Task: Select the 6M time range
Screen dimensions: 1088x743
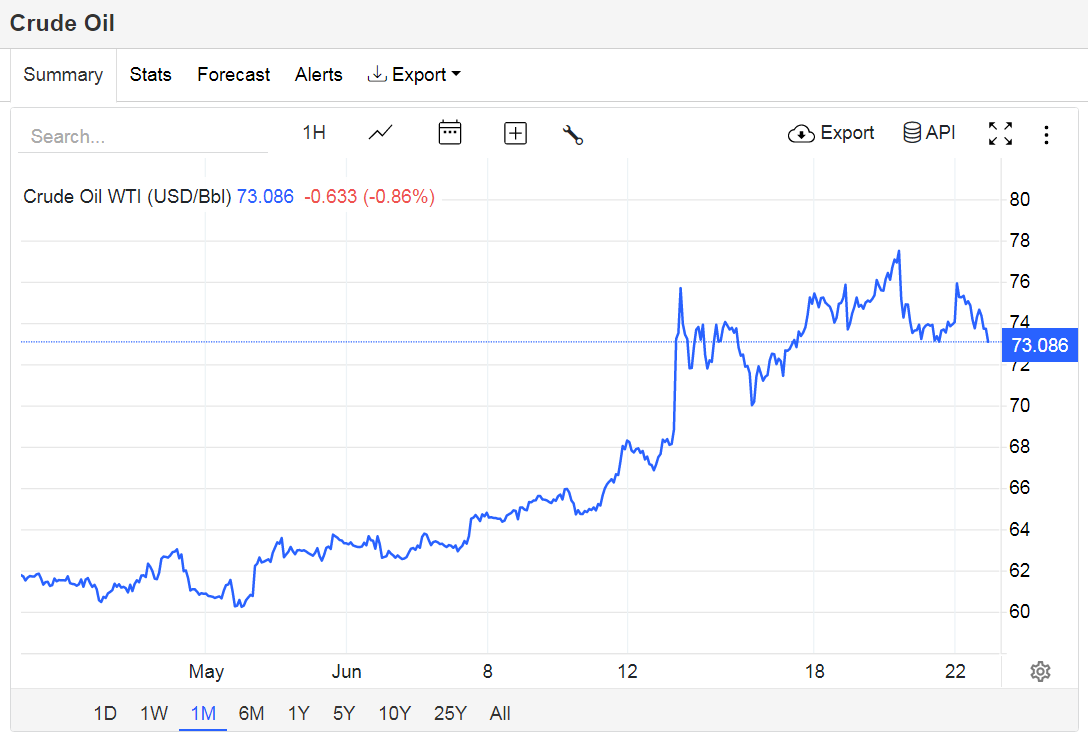Action: point(251,713)
